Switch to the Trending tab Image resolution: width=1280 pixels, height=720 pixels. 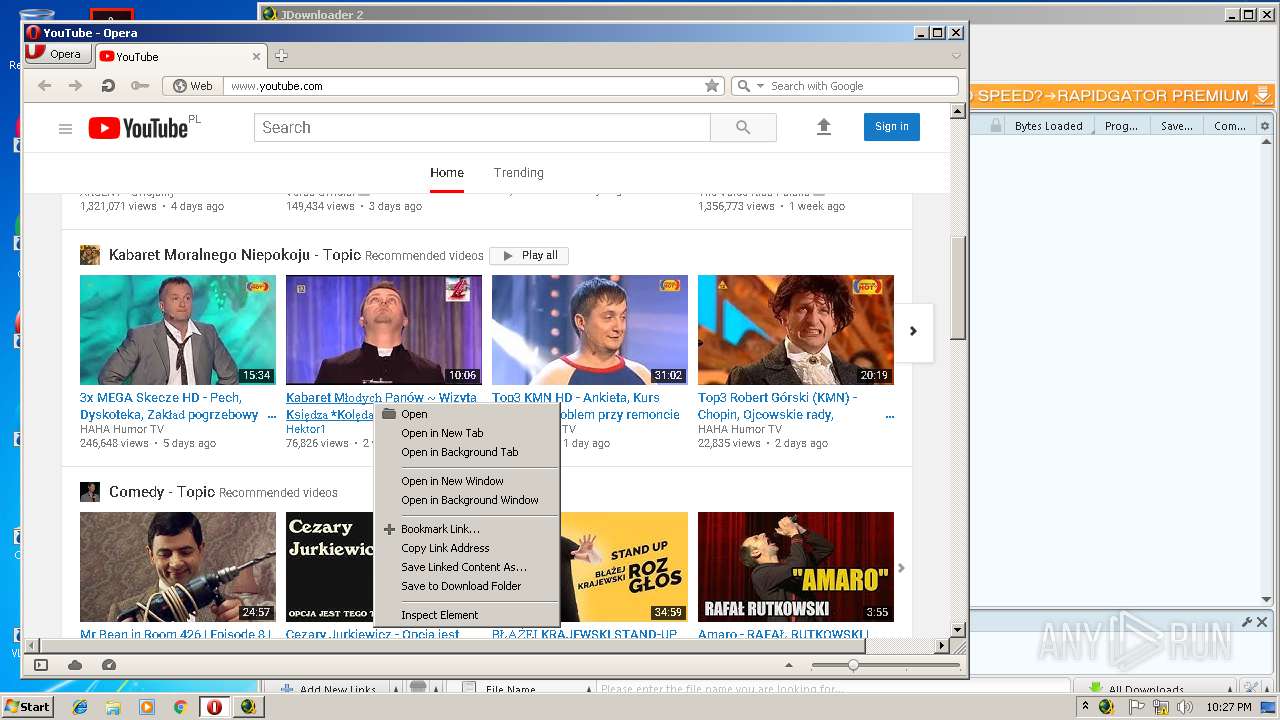click(518, 172)
